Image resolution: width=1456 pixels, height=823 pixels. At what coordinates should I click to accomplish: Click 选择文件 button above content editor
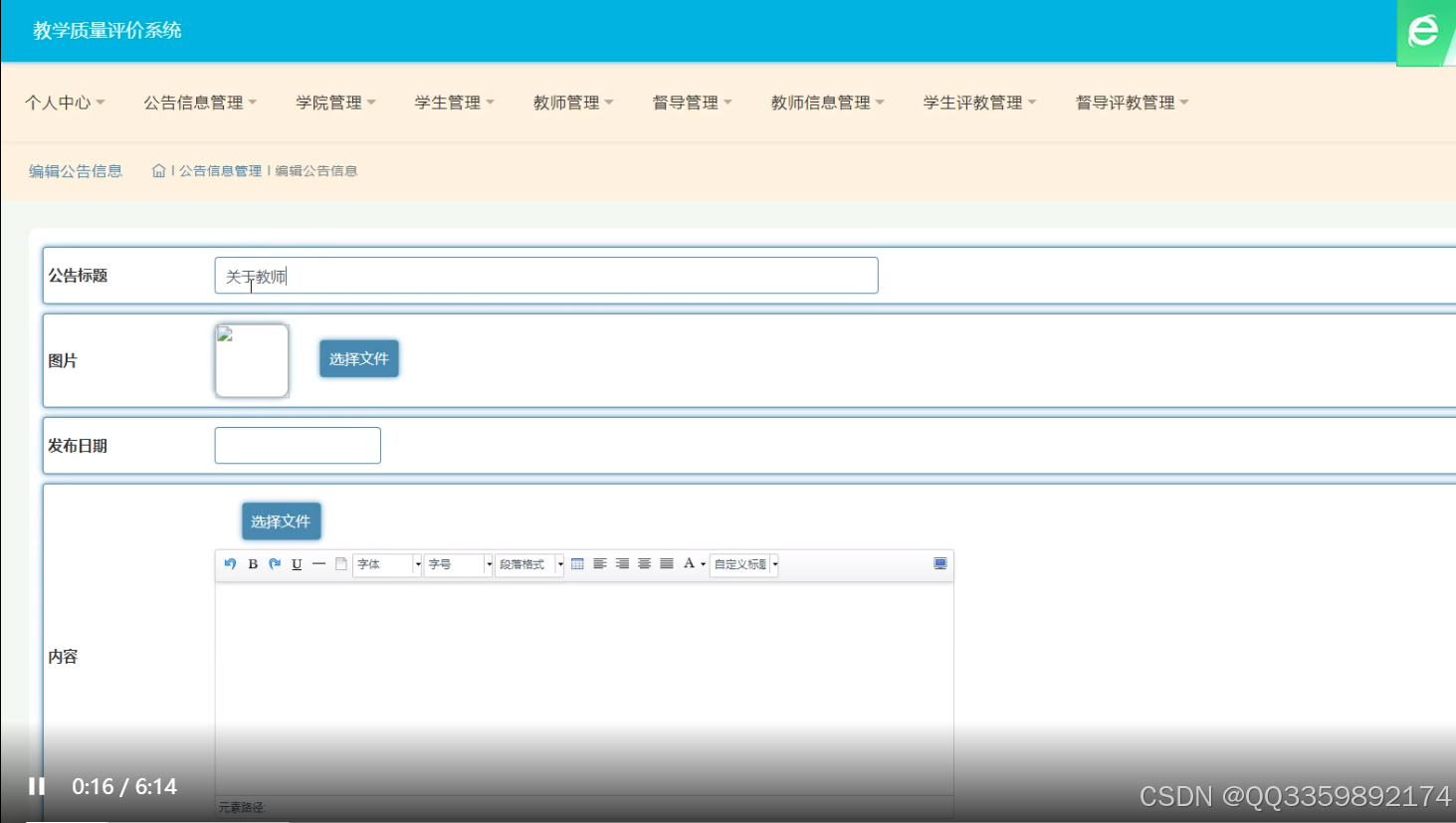pos(282,520)
